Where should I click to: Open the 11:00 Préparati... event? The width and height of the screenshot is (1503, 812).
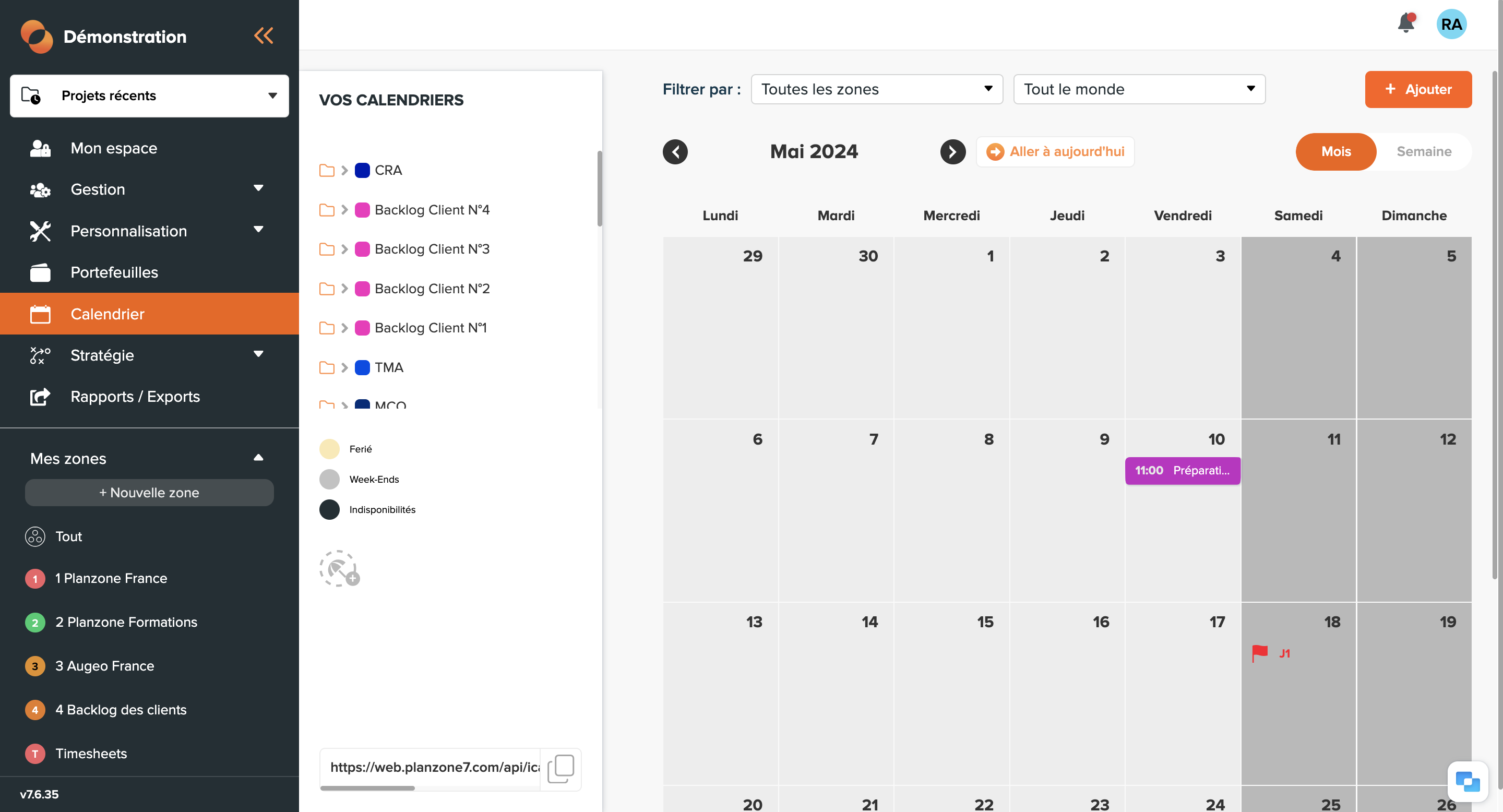click(1182, 471)
